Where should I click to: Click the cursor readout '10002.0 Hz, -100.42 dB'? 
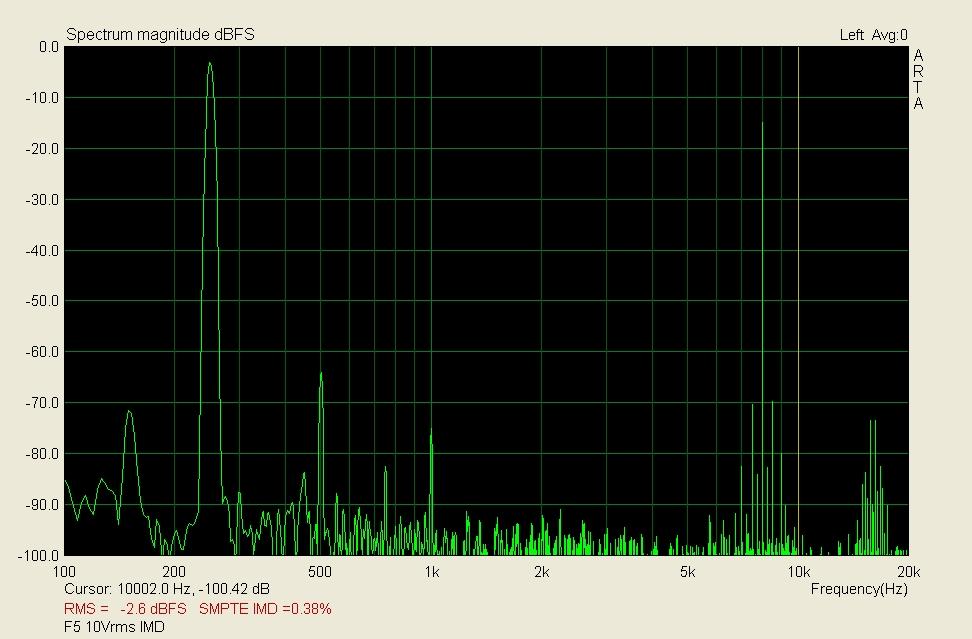tap(193, 589)
